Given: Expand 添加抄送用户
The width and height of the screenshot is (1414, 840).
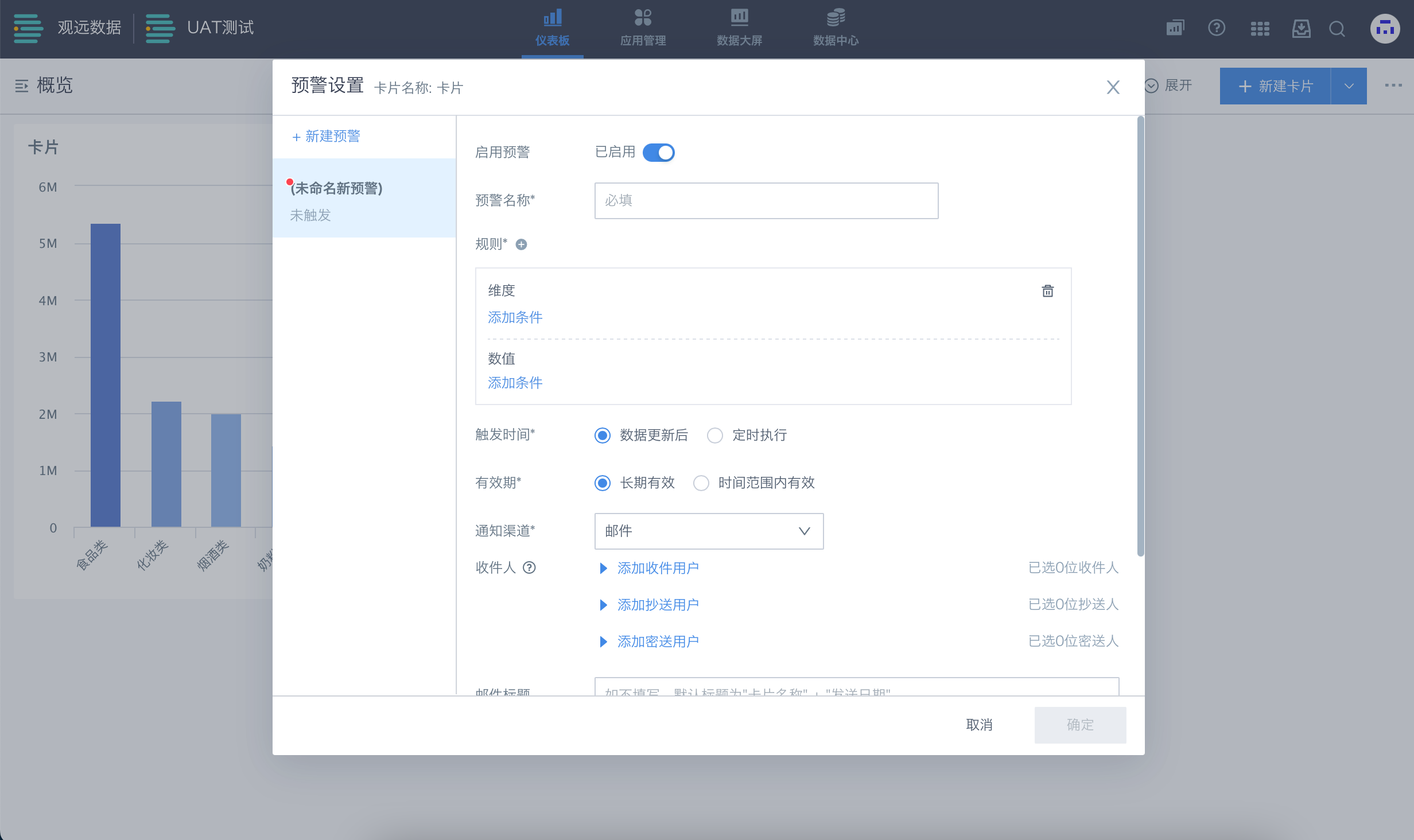Looking at the screenshot, I should point(648,605).
